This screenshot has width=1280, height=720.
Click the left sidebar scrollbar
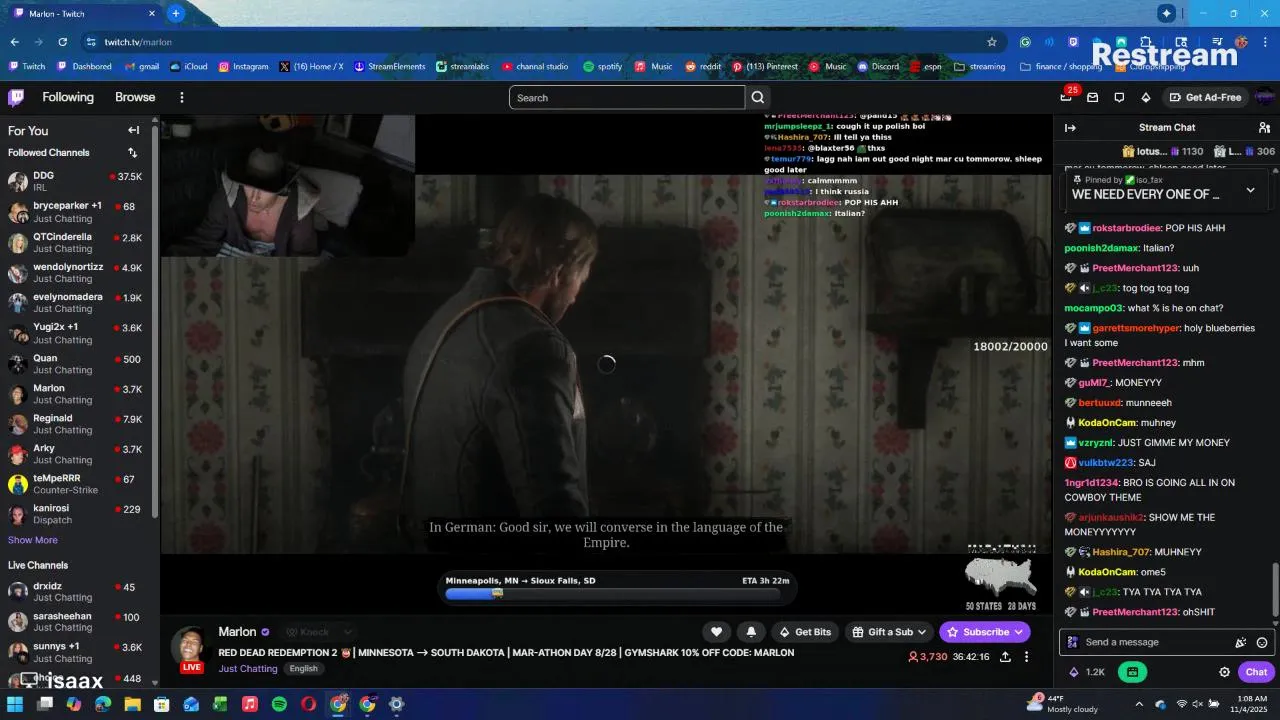click(x=155, y=320)
